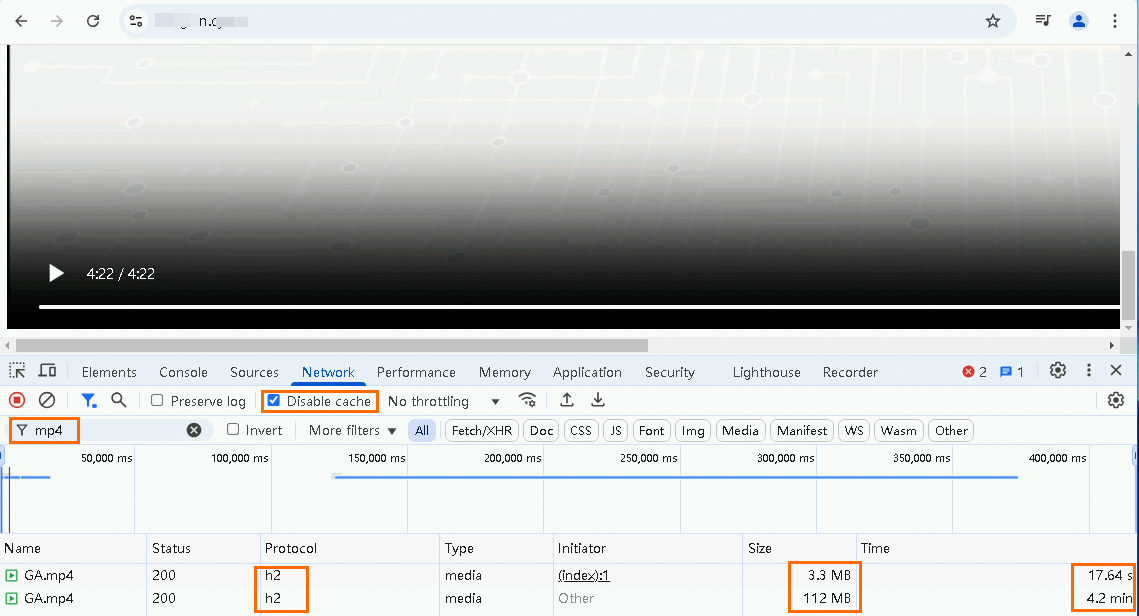Click the vertical page scrollbar

click(x=1128, y=285)
